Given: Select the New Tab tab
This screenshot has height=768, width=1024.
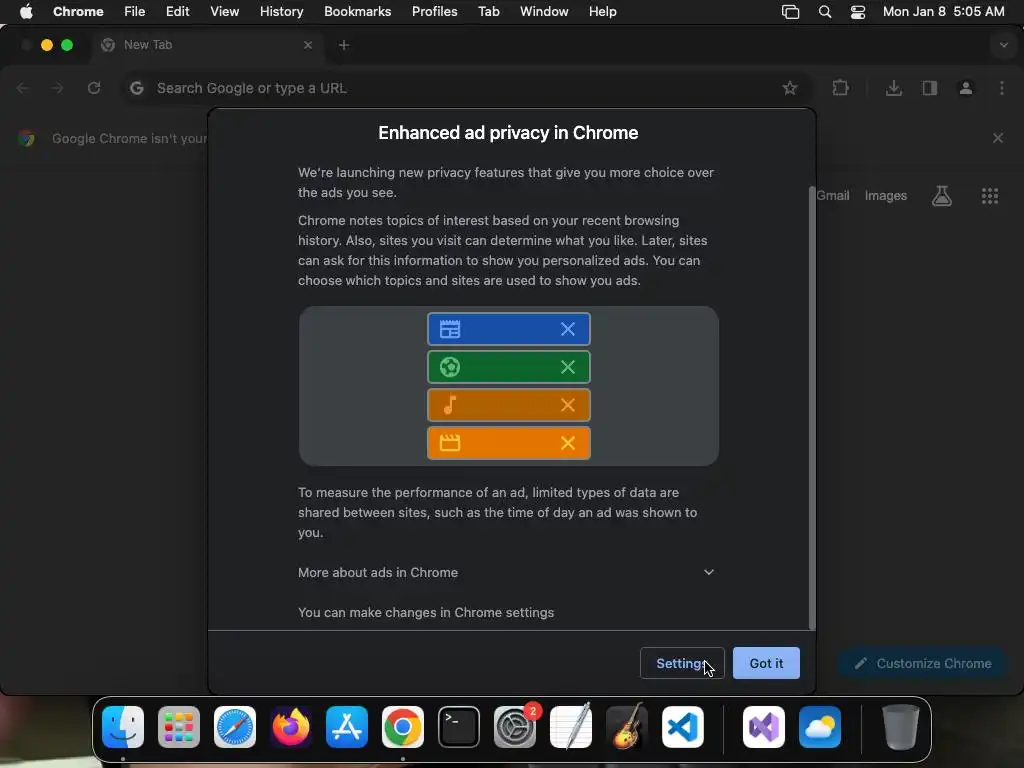Looking at the screenshot, I should pyautogui.click(x=208, y=45).
